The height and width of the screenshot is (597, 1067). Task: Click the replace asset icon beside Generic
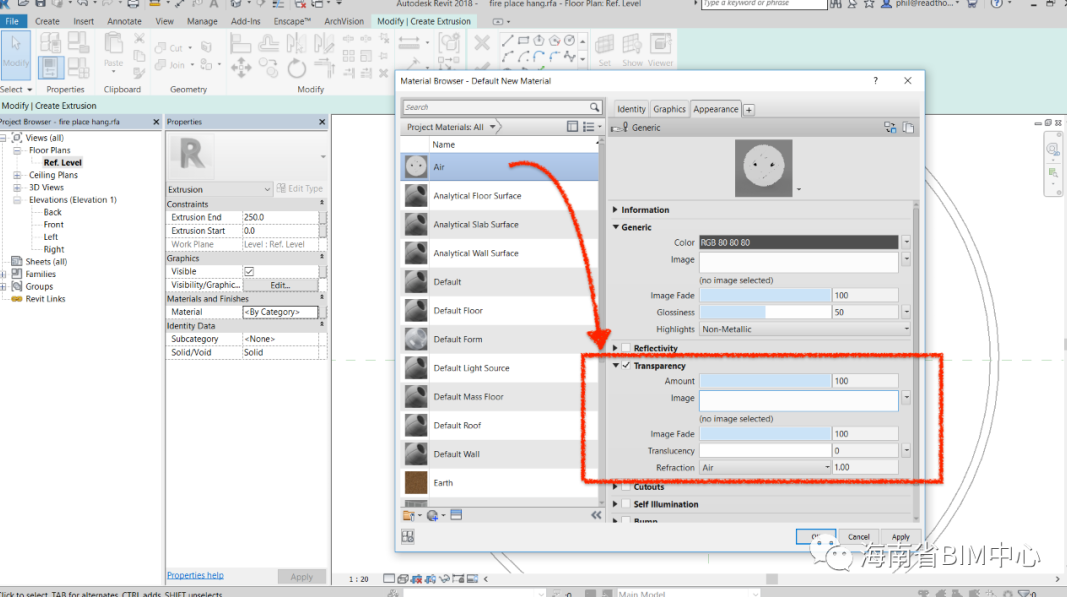[x=890, y=127]
